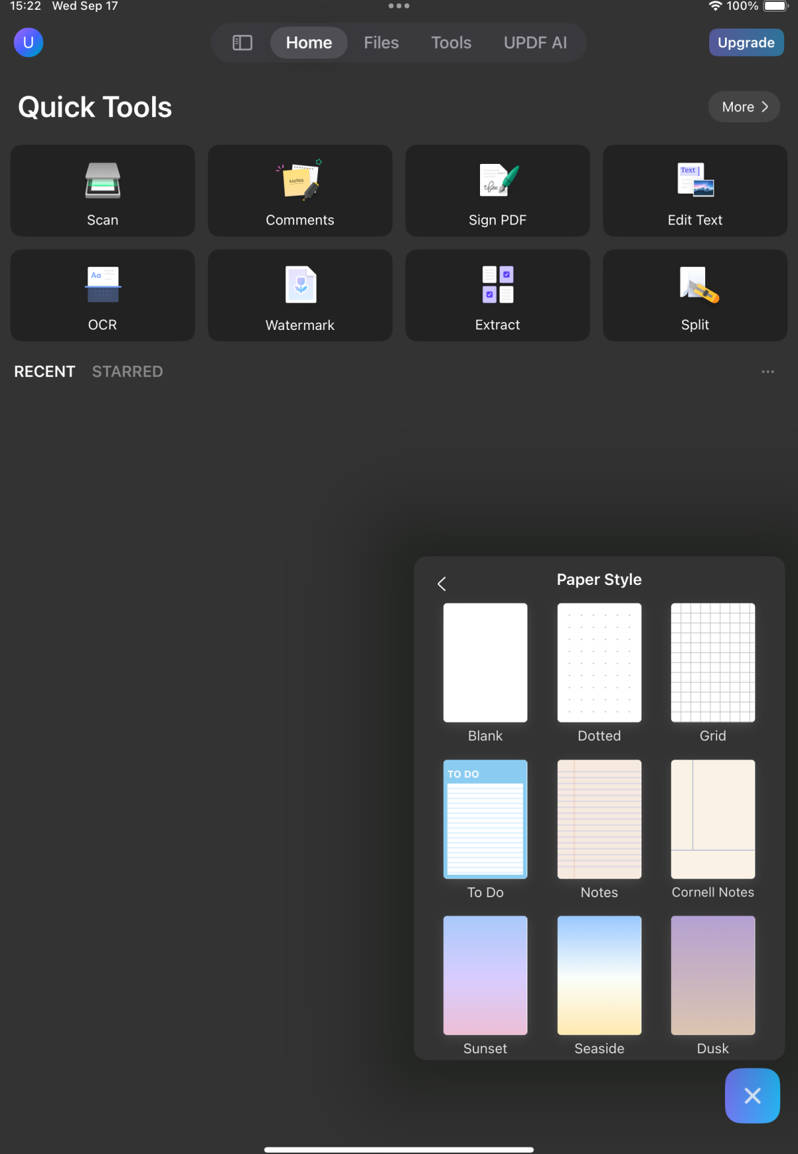
Task: Open the Sign PDF tool
Action: (x=498, y=191)
